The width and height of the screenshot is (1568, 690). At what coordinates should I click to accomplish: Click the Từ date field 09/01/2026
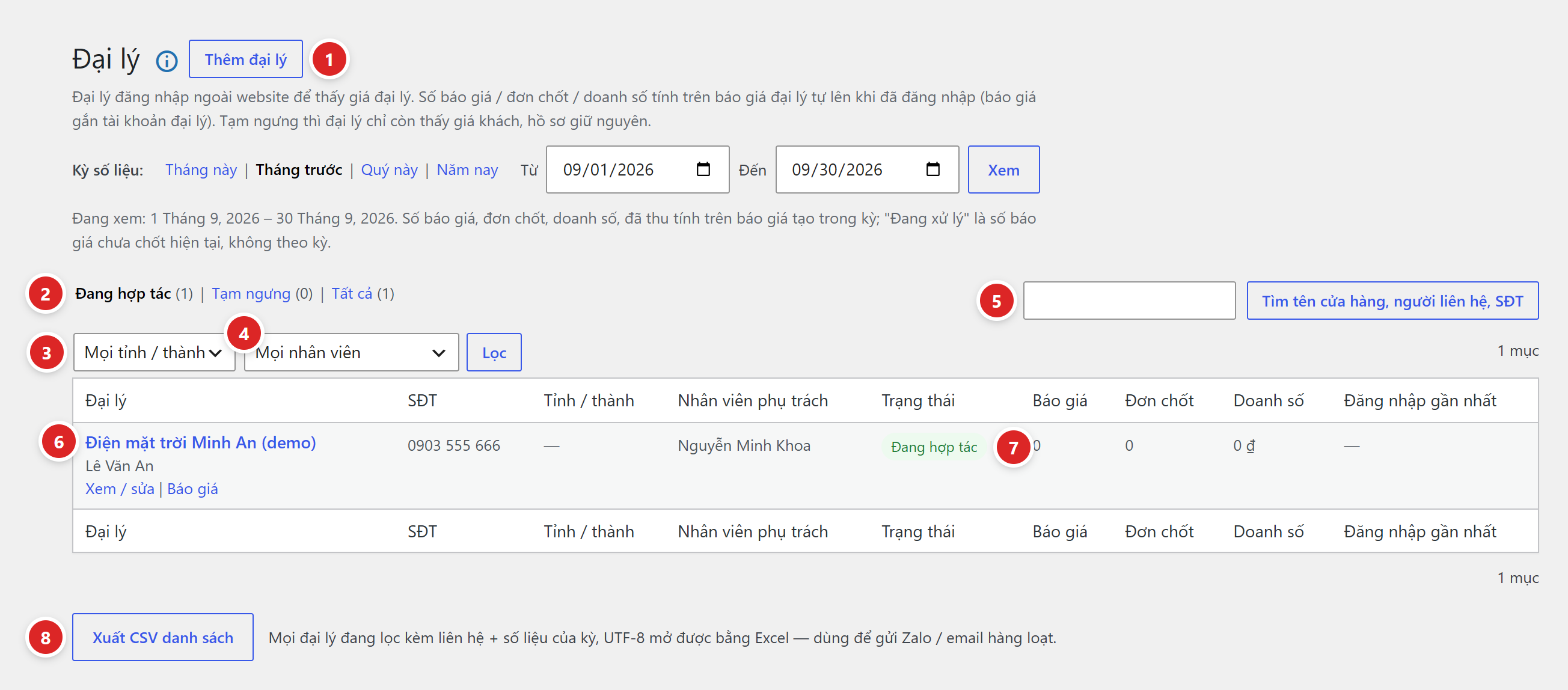click(x=637, y=169)
